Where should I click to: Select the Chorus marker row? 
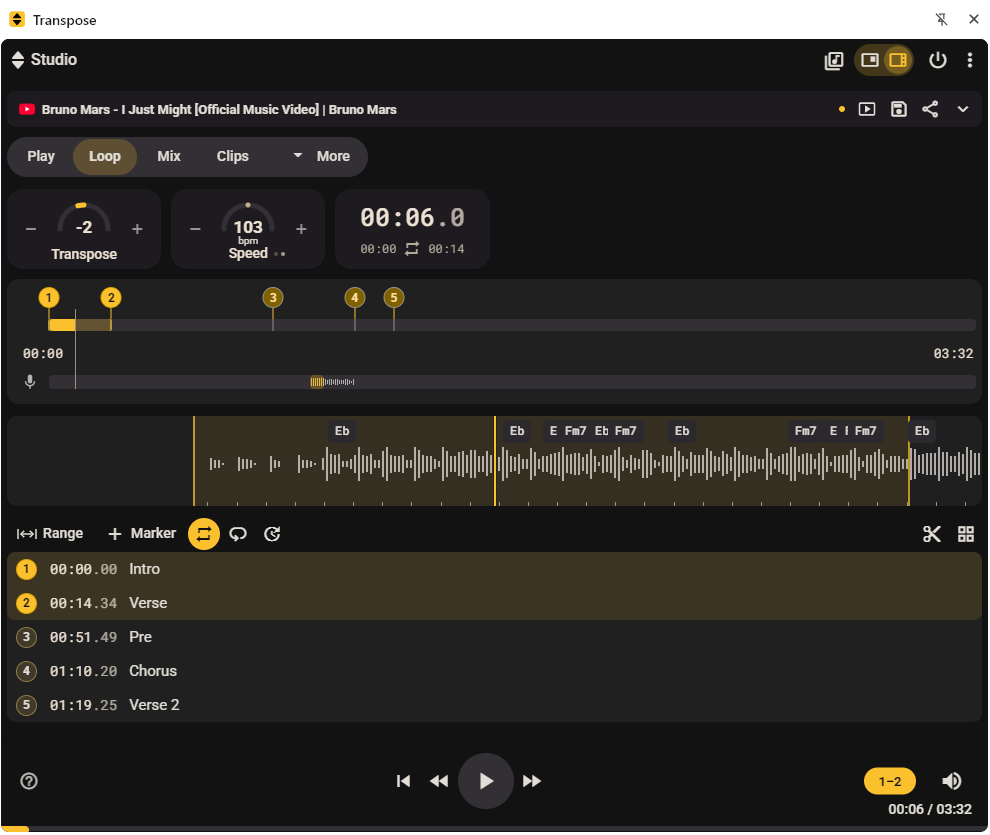tap(494, 672)
